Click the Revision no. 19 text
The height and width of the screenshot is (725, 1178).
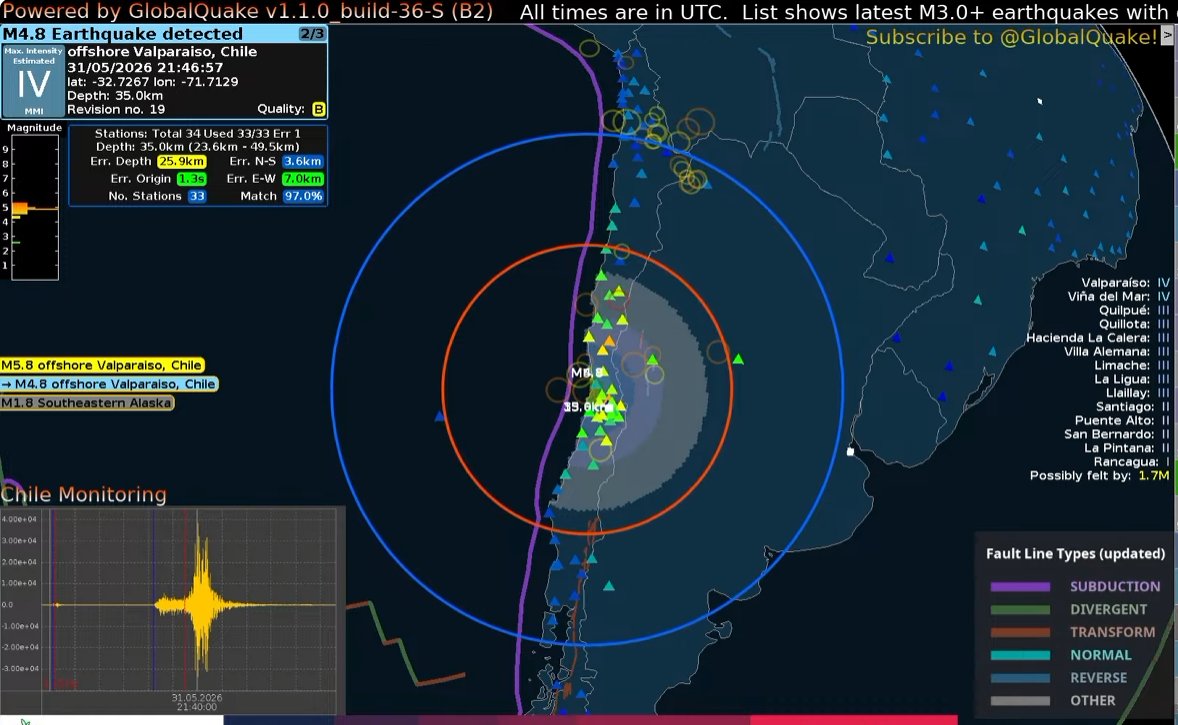point(116,110)
